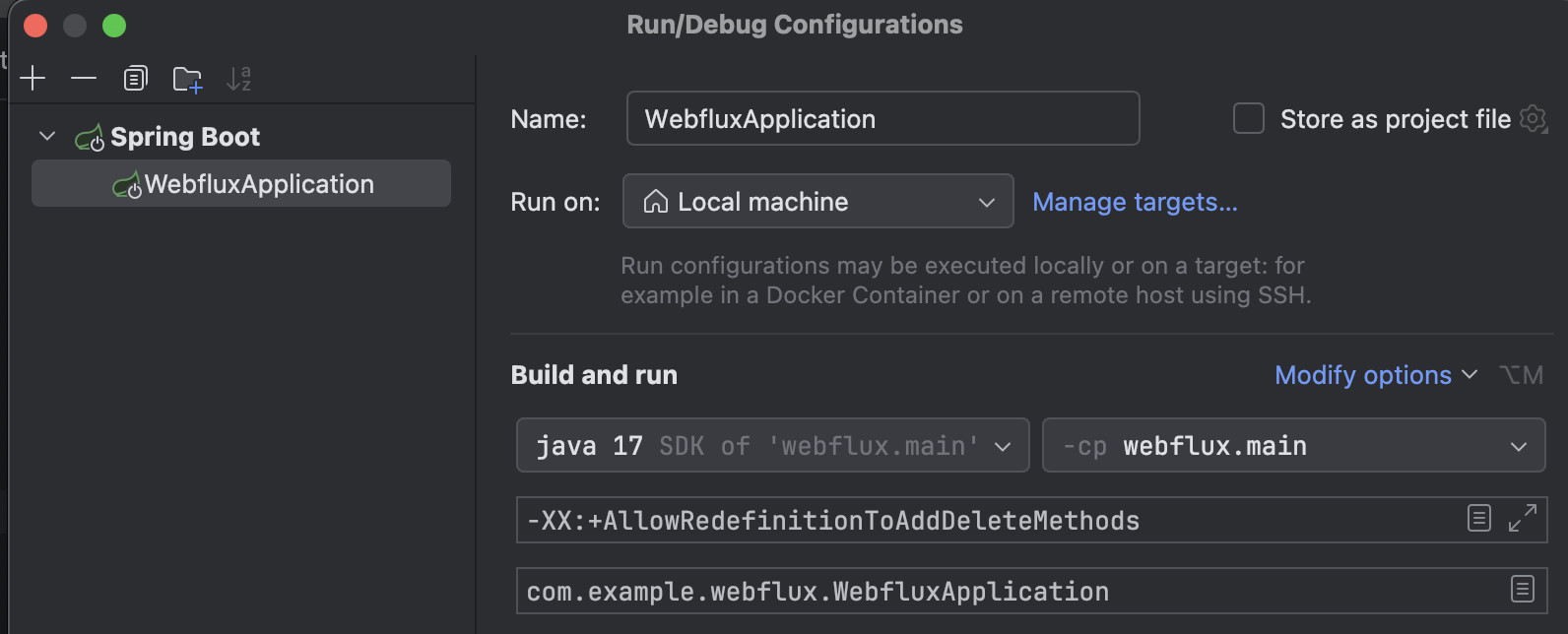
Task: Click the Copy Configuration icon
Action: point(136,79)
